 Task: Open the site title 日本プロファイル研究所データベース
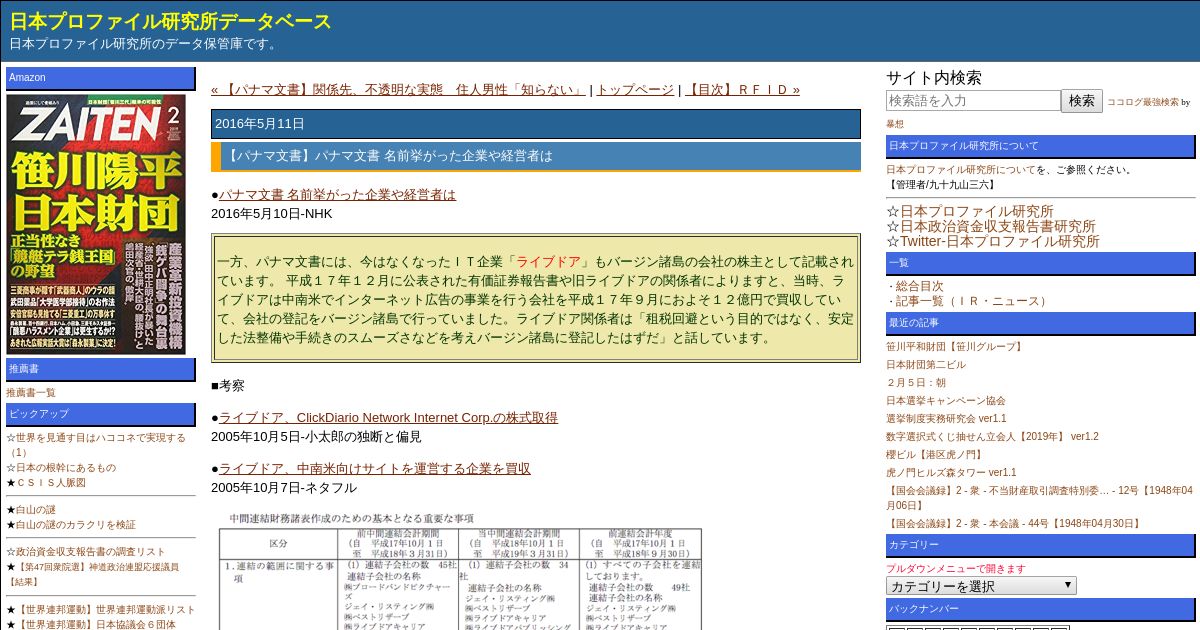click(x=171, y=22)
